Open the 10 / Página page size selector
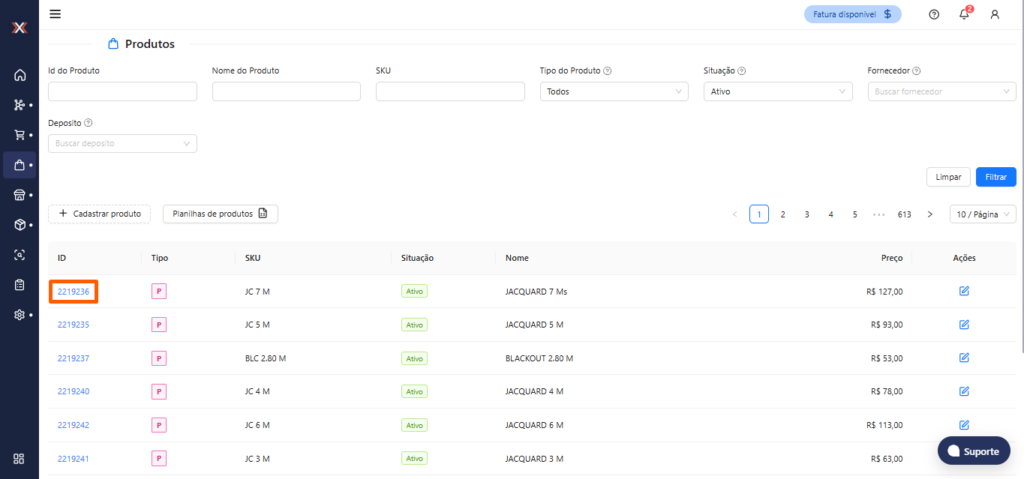Viewport: 1024px width, 479px height. (982, 214)
